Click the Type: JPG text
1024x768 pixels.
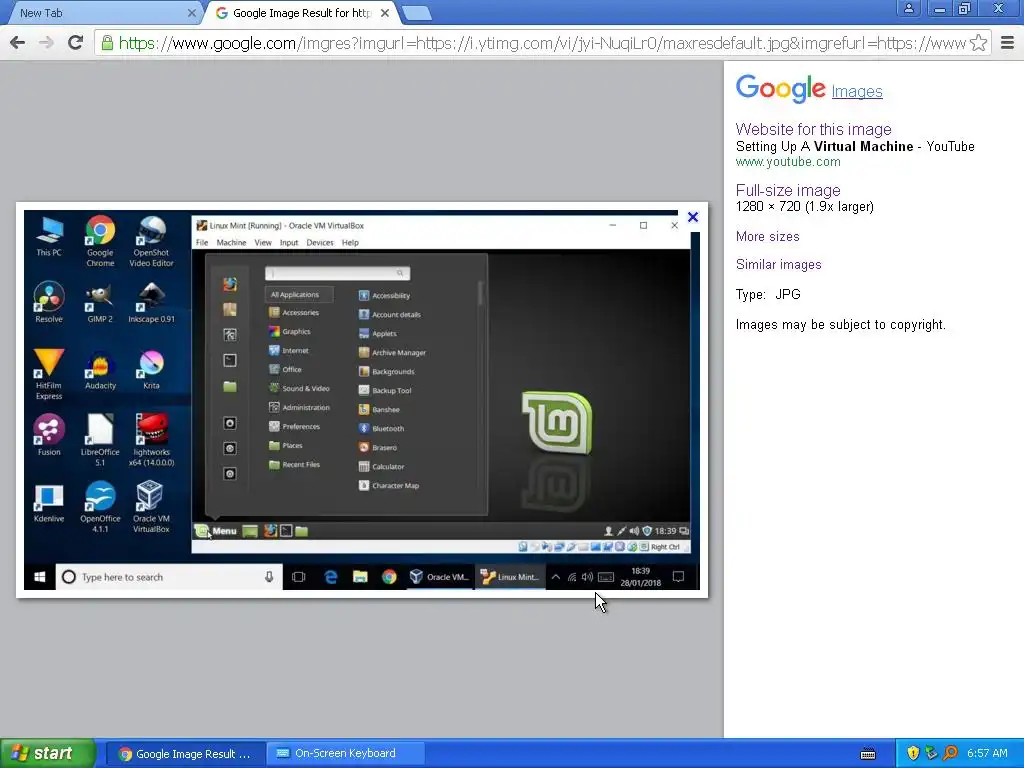pos(768,295)
